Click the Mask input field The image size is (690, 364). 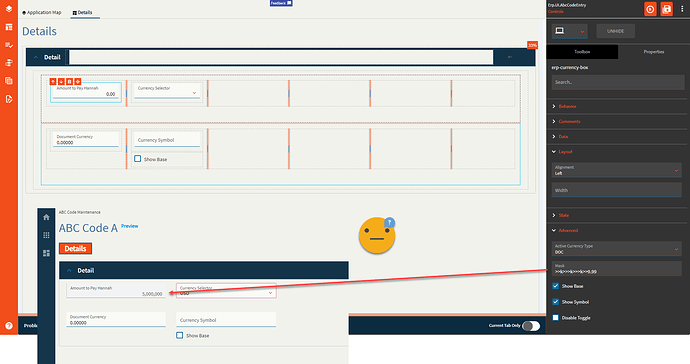pyautogui.click(x=617, y=268)
